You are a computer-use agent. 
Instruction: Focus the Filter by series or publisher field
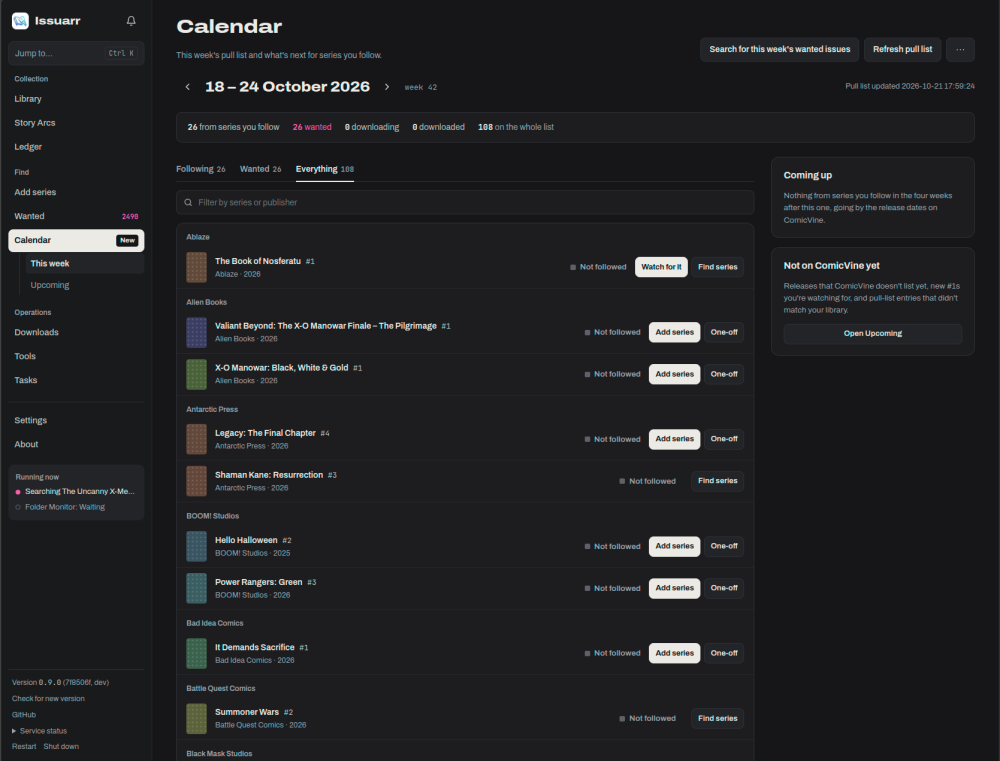click(x=465, y=202)
